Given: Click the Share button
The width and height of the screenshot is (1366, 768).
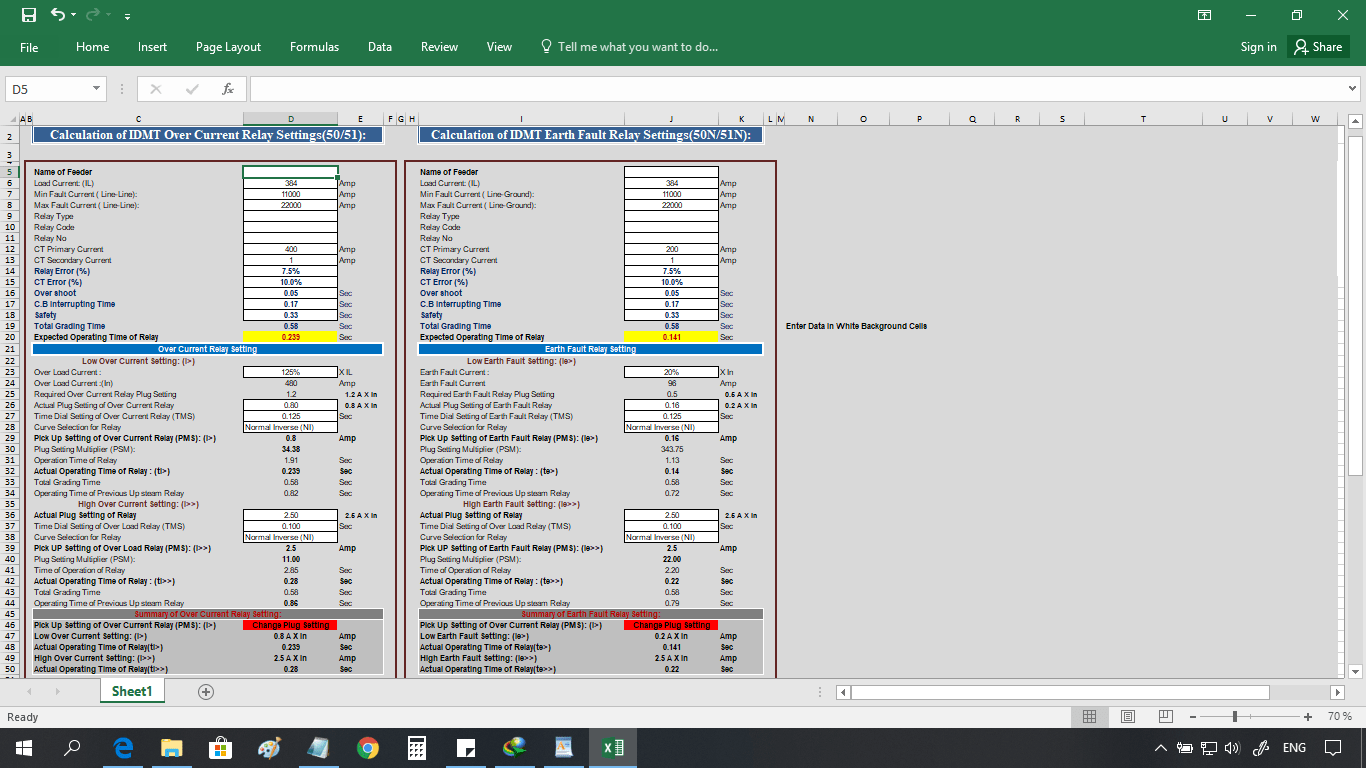Looking at the screenshot, I should [x=1317, y=47].
